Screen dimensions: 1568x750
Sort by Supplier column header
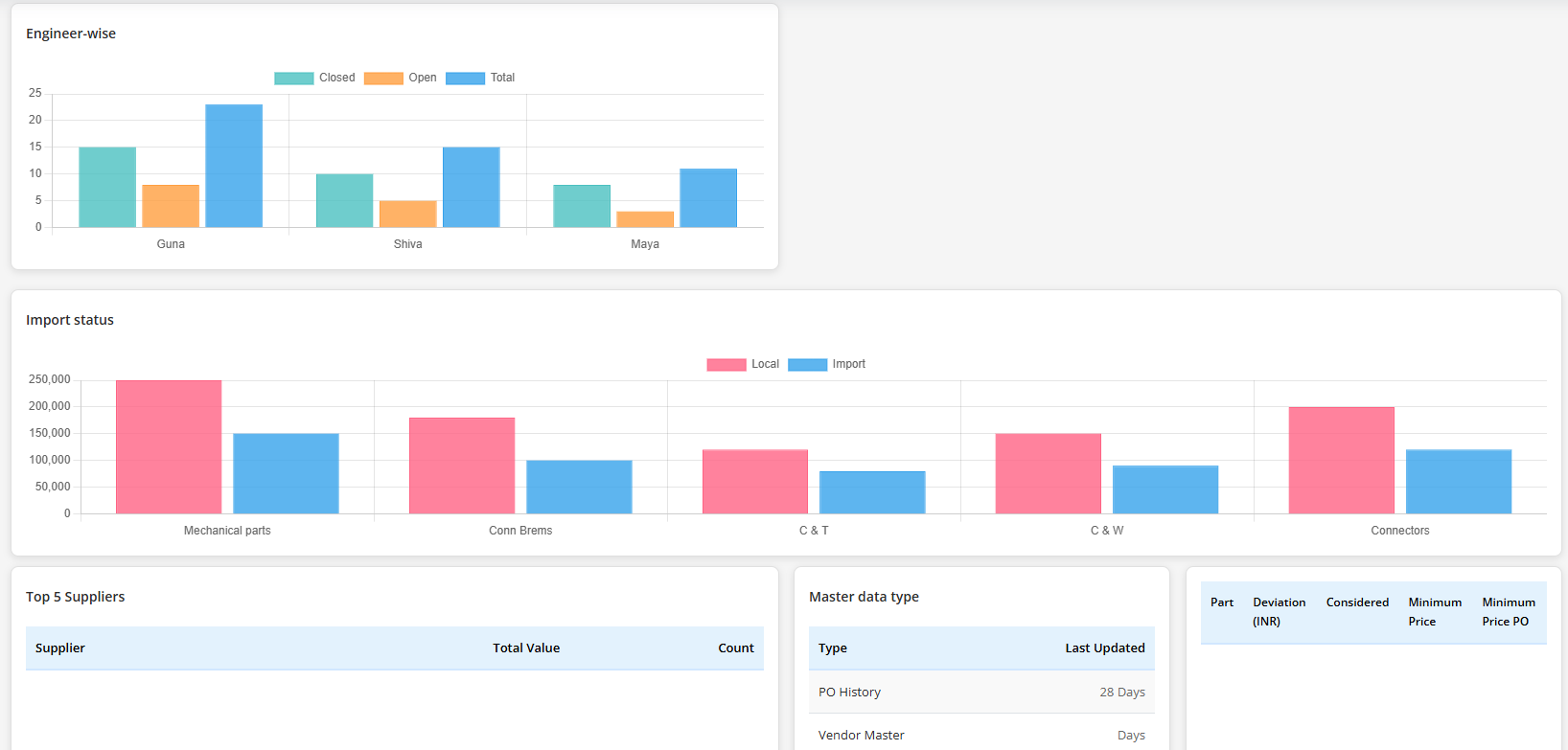60,648
